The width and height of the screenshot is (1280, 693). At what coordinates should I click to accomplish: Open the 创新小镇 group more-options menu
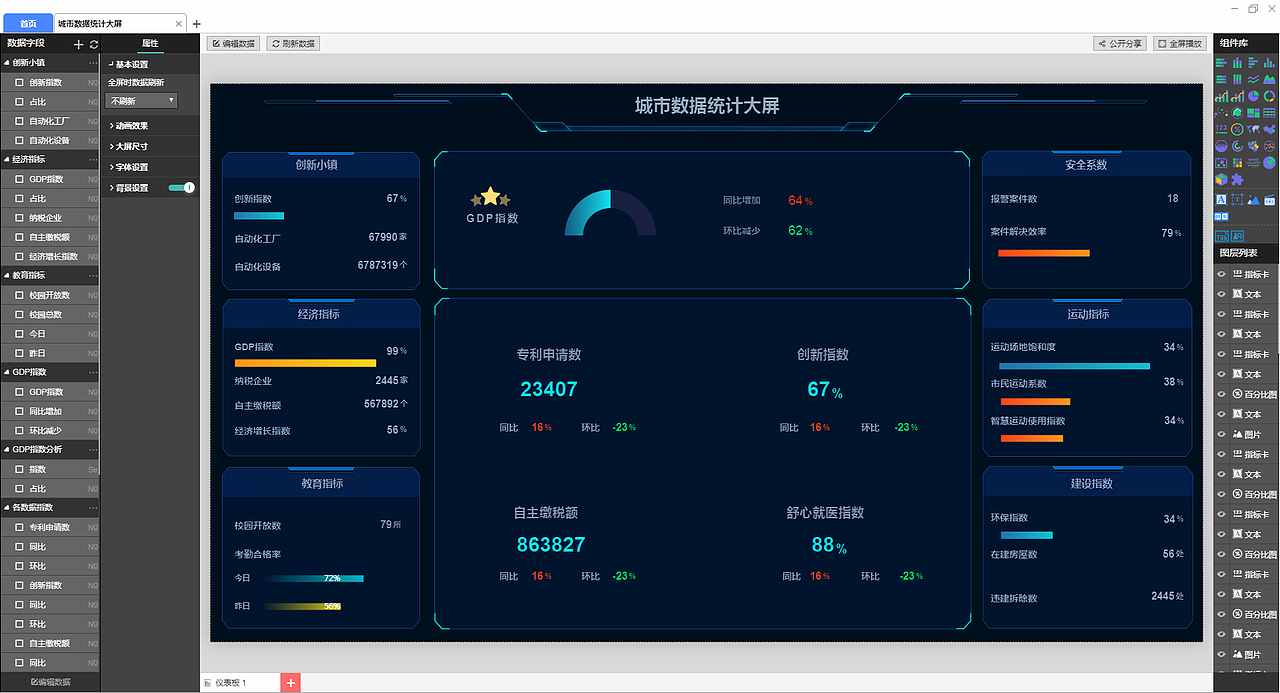click(x=93, y=62)
